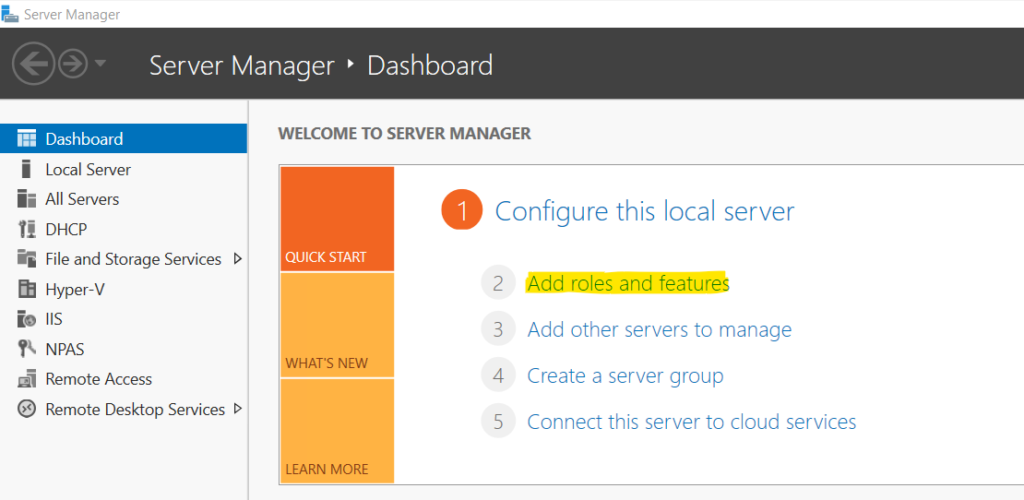Click the step 5 number circle
This screenshot has height=500, width=1024.
498,422
